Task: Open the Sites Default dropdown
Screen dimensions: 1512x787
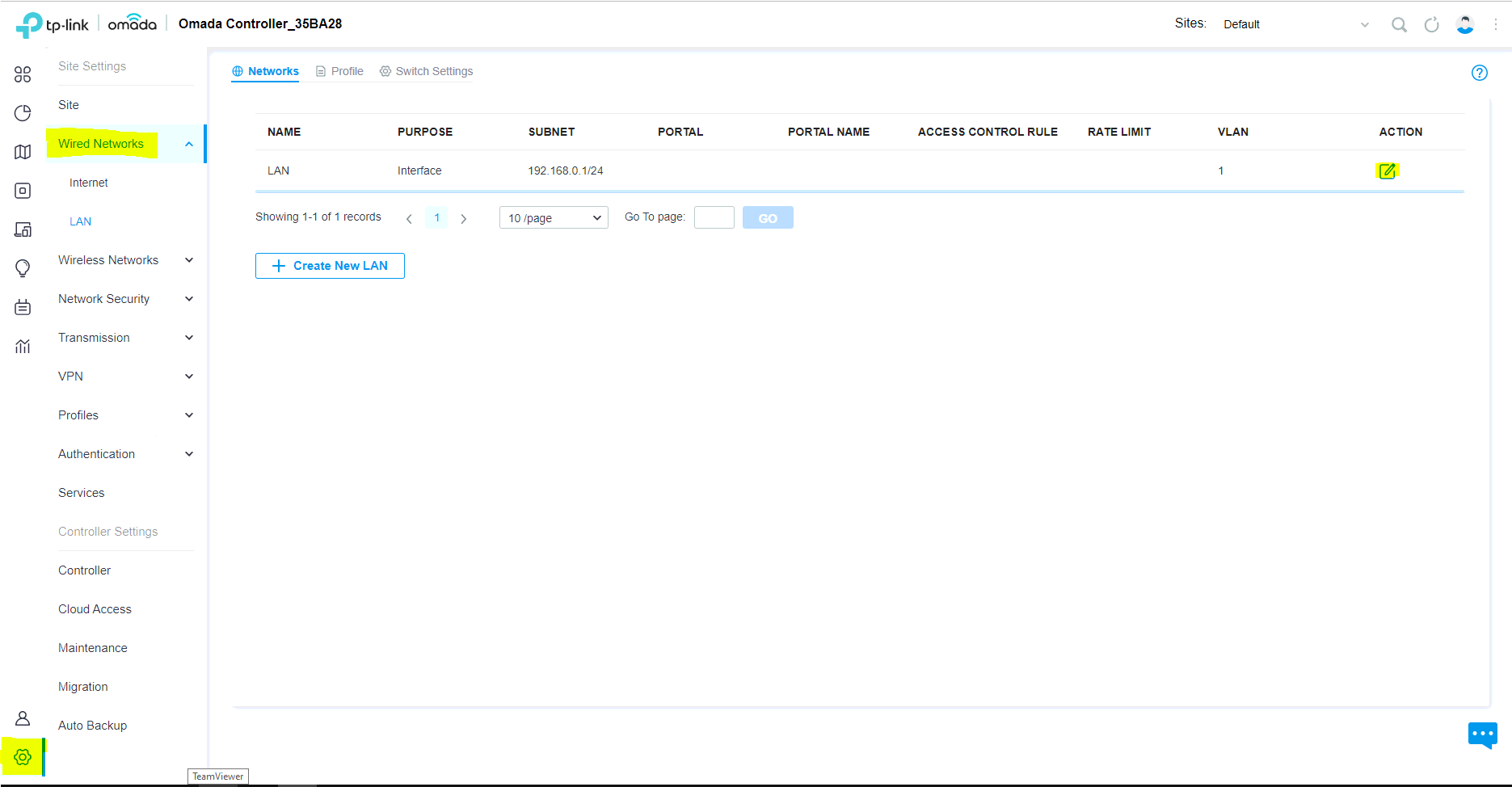Action: pos(1295,24)
